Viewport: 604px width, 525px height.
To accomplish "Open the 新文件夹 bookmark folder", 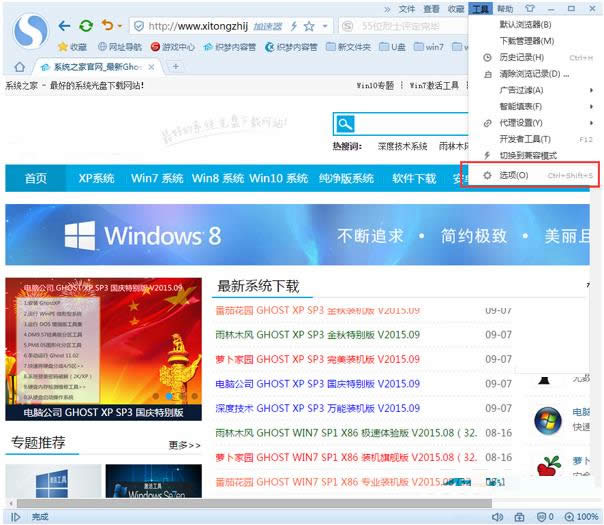I will [x=348, y=47].
